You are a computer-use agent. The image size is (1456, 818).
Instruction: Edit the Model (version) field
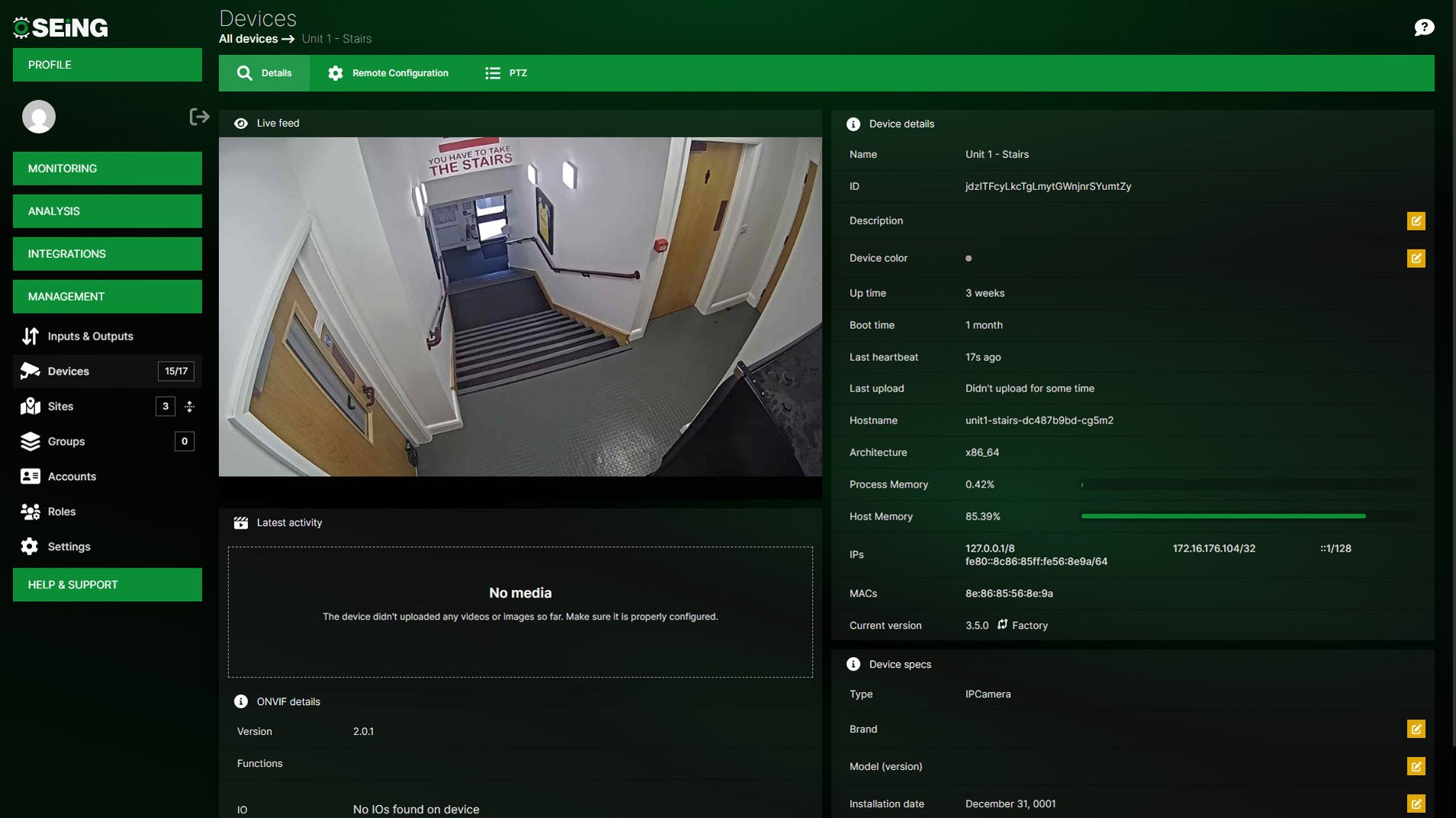pyautogui.click(x=1416, y=767)
